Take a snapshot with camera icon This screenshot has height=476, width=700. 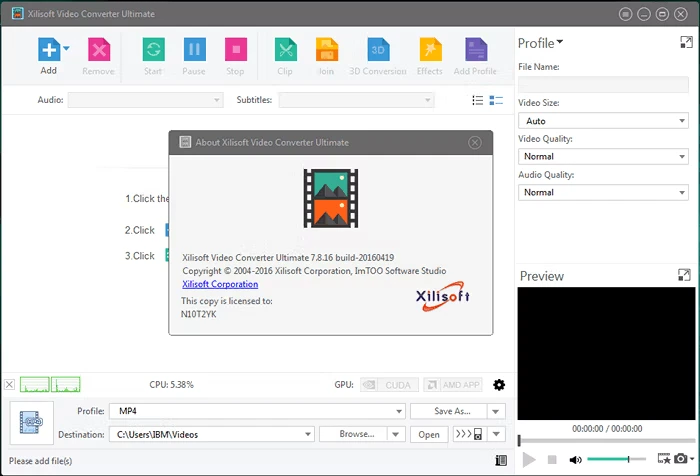680,459
